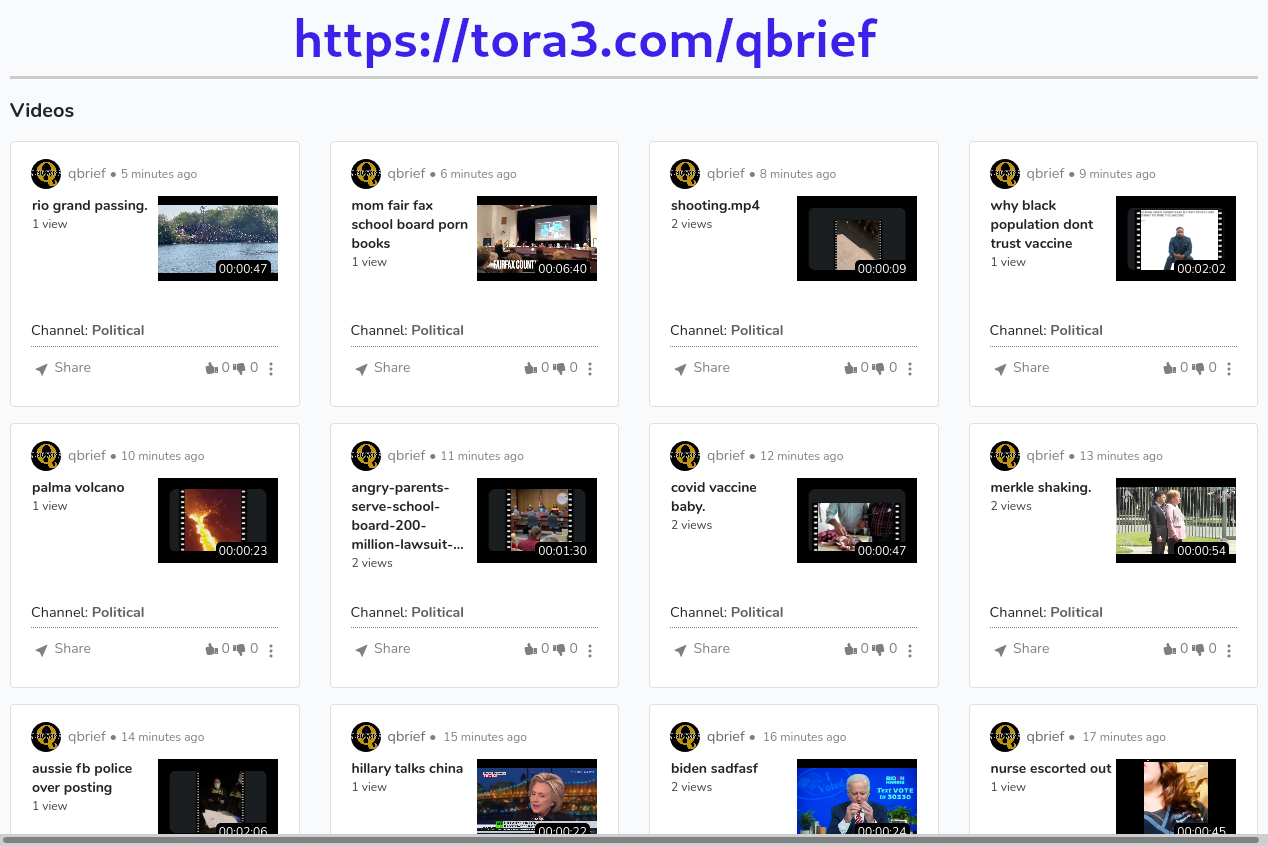Share the rio grand passing video
This screenshot has height=846, width=1268.
[62, 368]
